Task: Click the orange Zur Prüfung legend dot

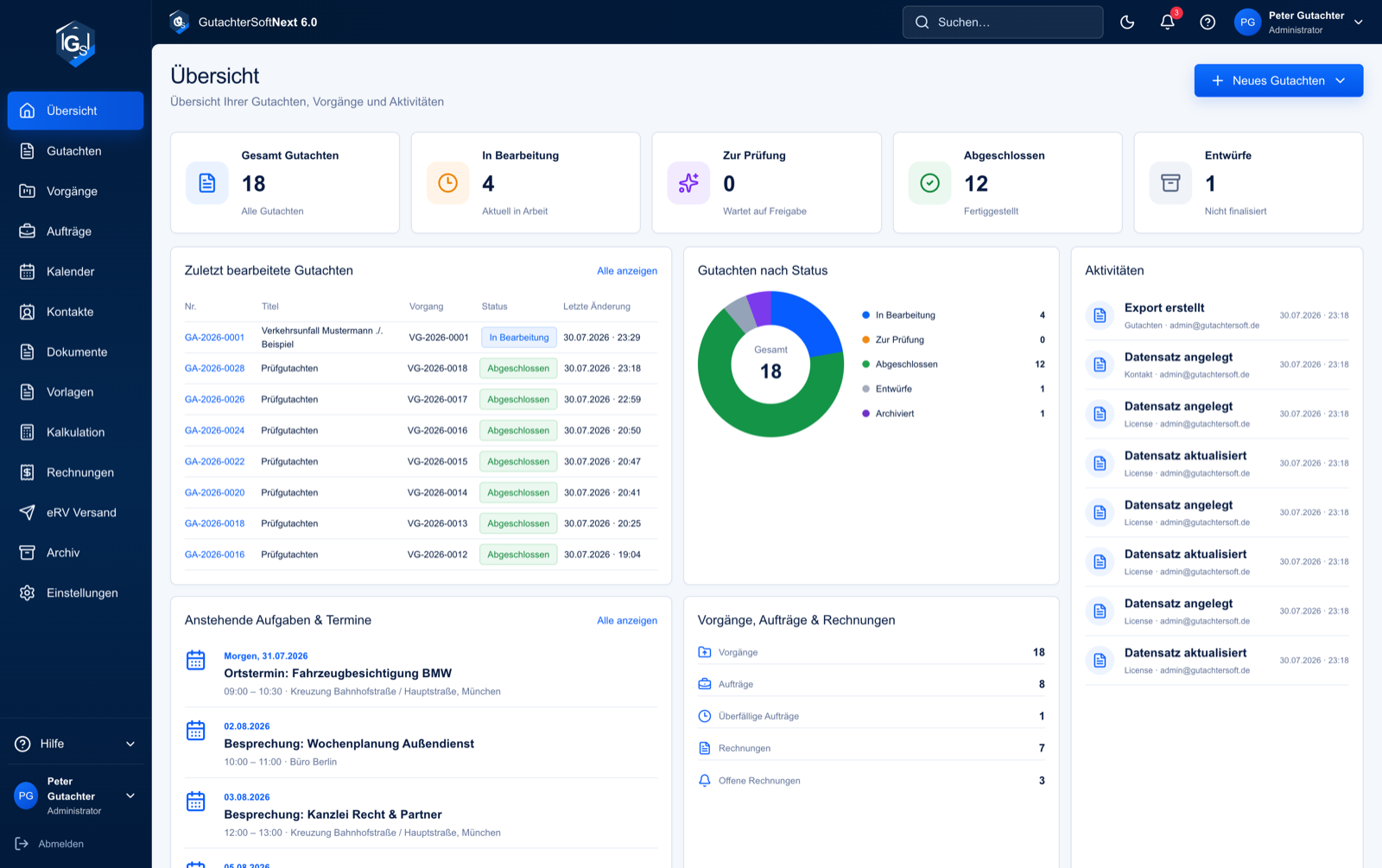Action: click(x=865, y=339)
